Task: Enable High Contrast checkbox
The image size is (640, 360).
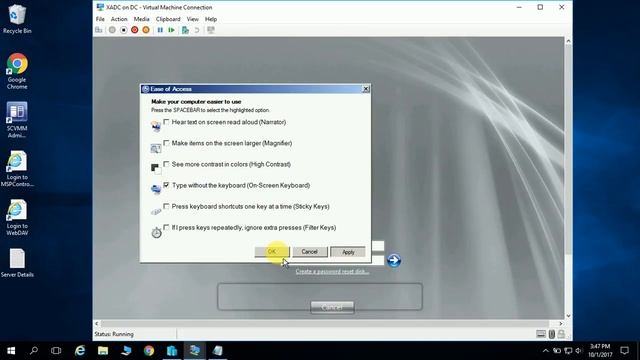Action: (166, 164)
